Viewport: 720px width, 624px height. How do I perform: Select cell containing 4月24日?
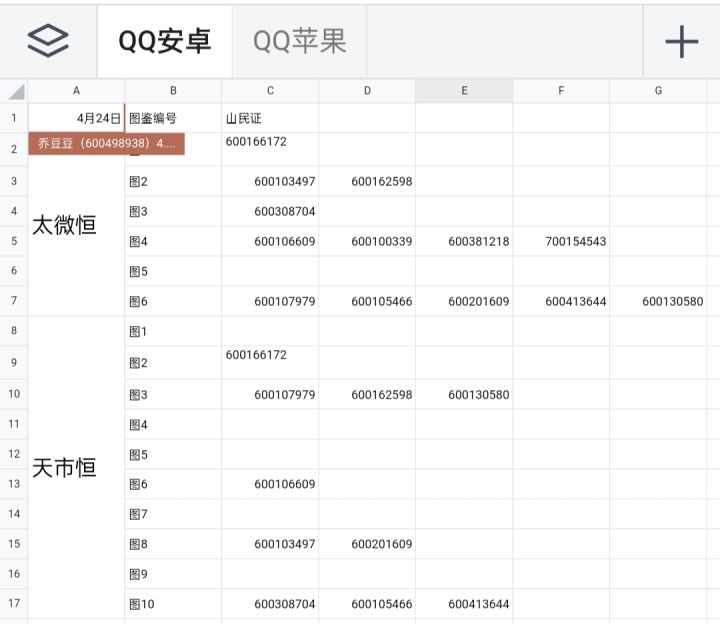coord(76,118)
